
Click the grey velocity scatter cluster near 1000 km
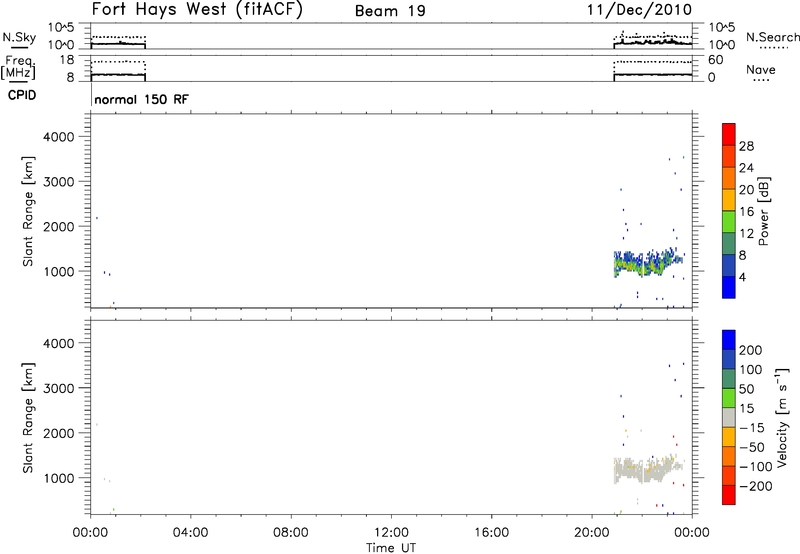[648, 469]
